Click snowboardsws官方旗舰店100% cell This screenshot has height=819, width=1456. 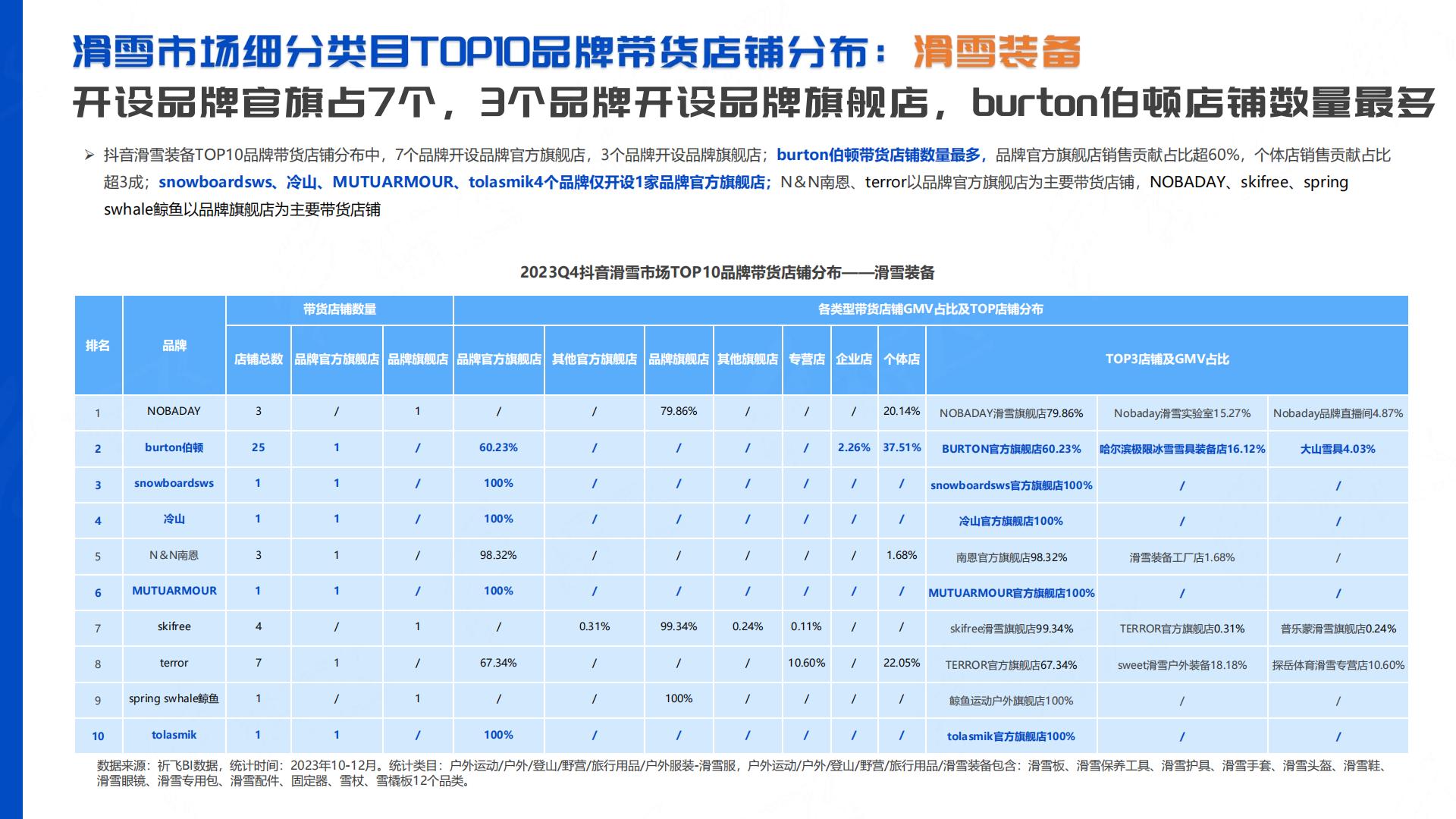(1012, 485)
